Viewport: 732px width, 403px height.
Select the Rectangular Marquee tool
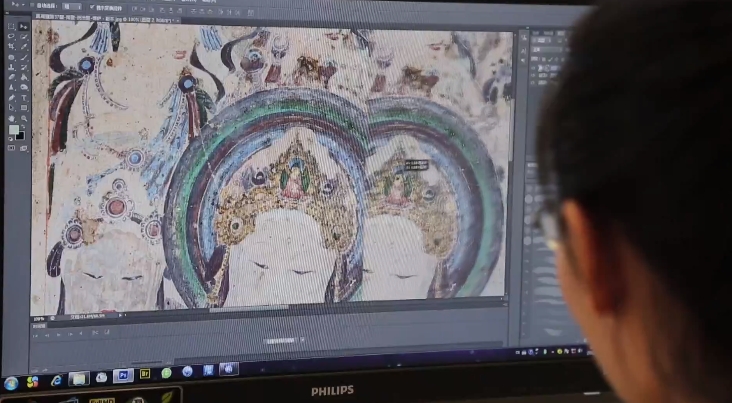(x=11, y=26)
